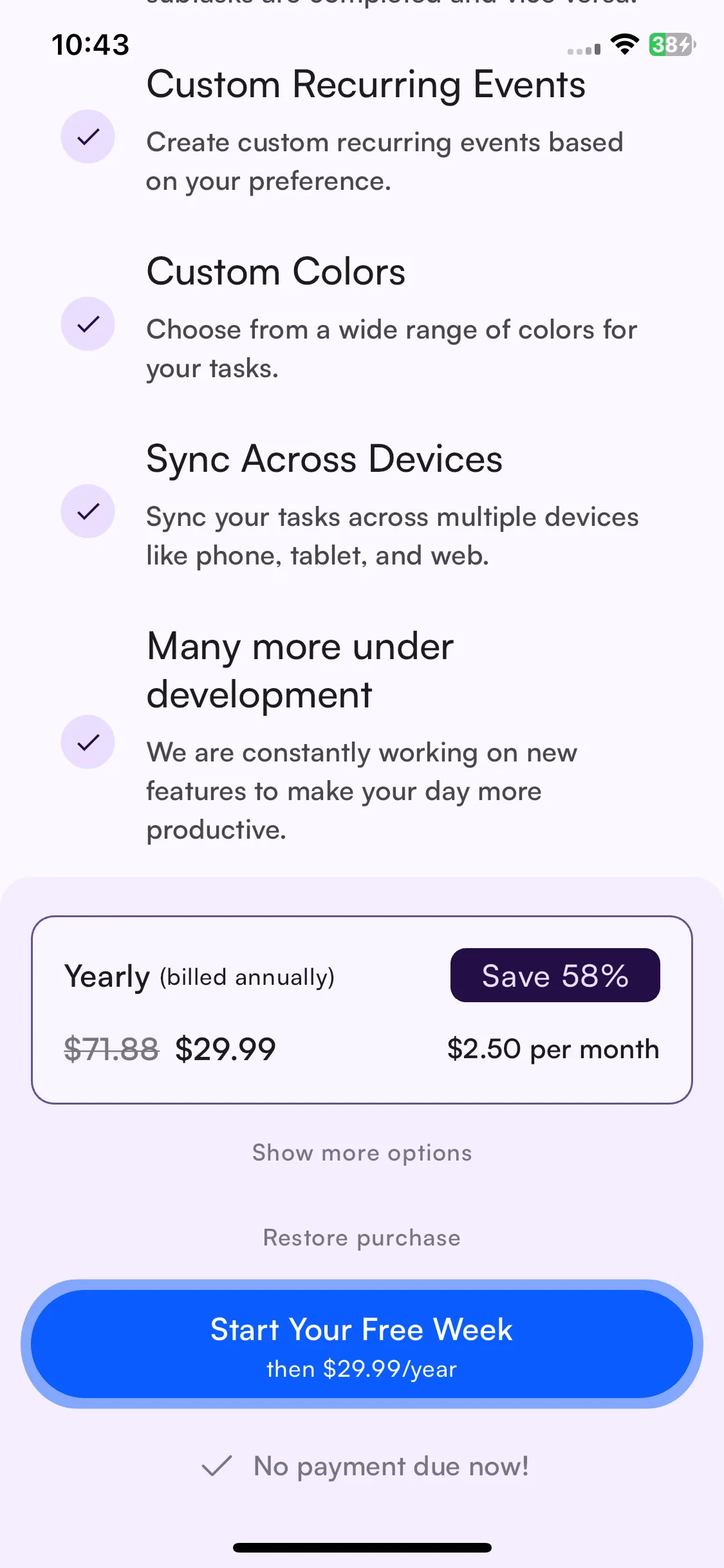Click the crossed-out $71.88 price
Image resolution: width=724 pixels, height=1568 pixels.
[x=111, y=1049]
